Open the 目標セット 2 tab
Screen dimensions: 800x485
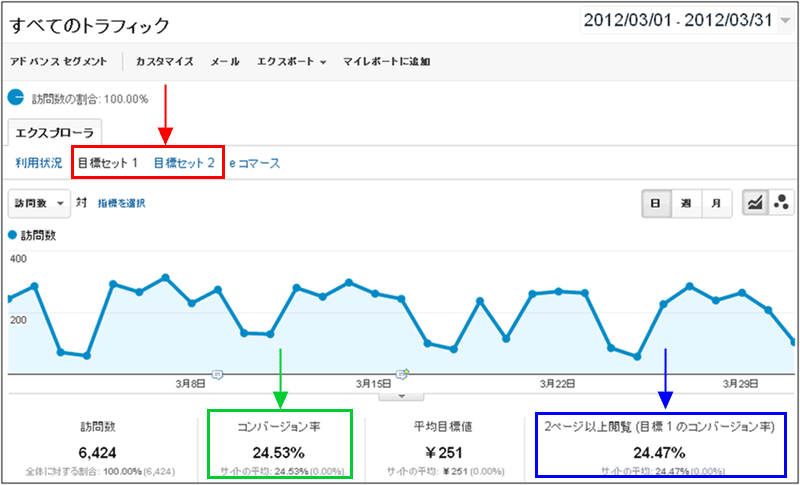point(184,162)
